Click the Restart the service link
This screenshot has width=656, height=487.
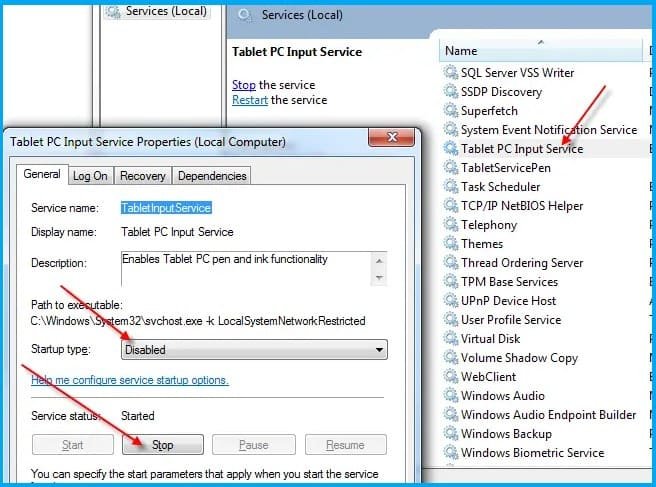(250, 100)
